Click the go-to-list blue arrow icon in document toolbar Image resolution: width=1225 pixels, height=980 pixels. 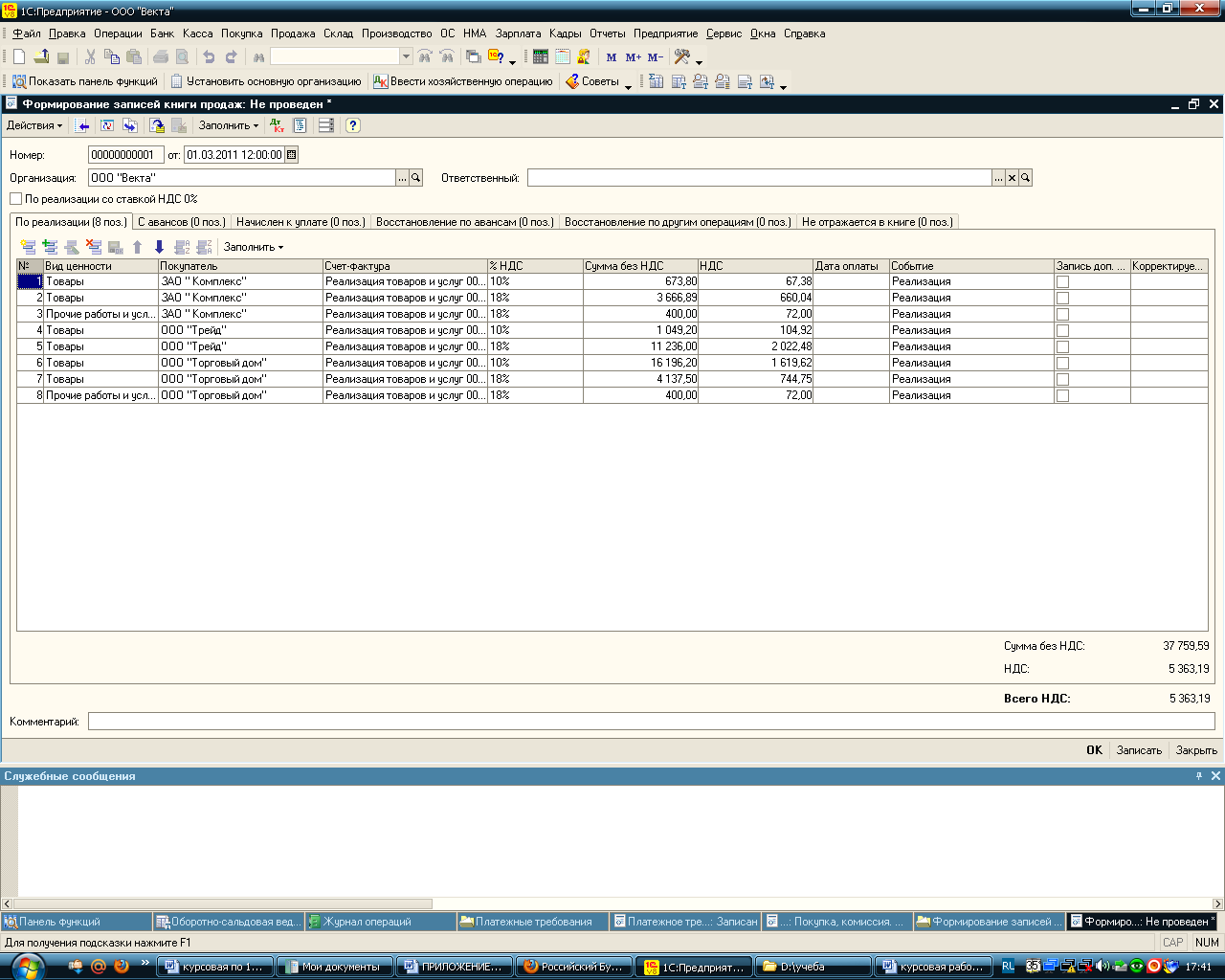pos(83,125)
